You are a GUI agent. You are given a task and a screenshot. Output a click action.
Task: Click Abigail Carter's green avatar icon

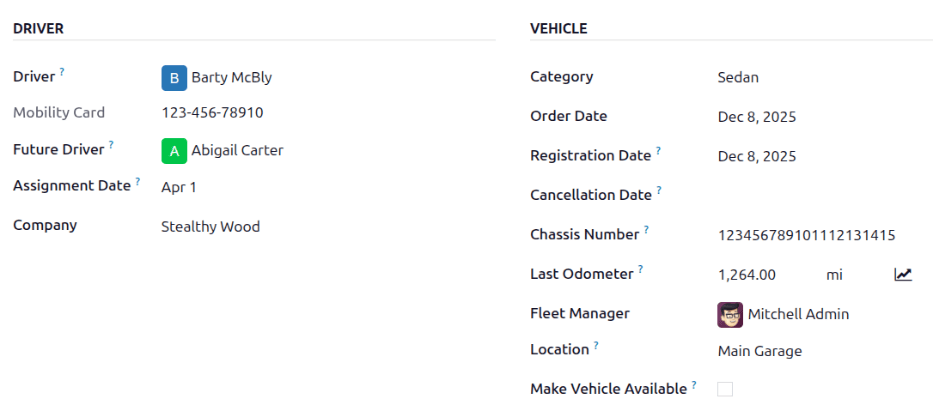(x=174, y=151)
